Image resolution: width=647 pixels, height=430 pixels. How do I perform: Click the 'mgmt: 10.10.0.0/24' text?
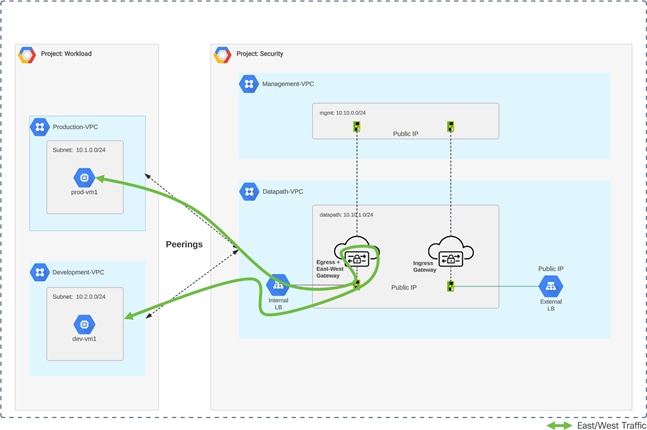[342, 113]
